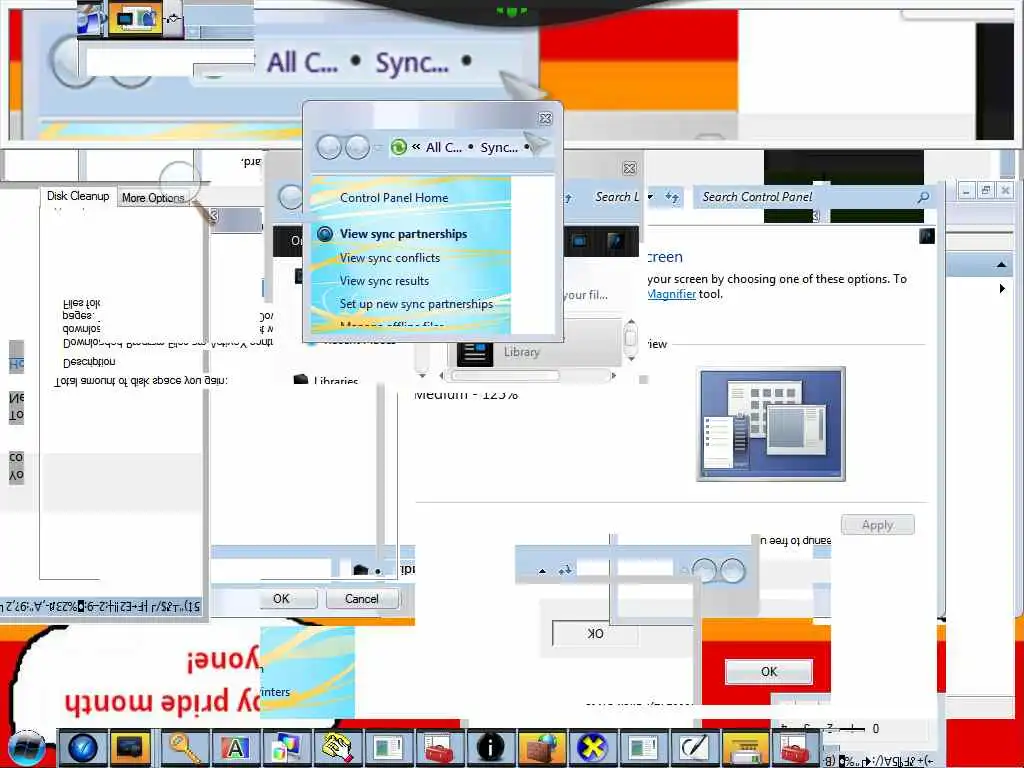Click the Medium - 125% option text
Viewport: 1024px width, 768px height.
(466, 394)
